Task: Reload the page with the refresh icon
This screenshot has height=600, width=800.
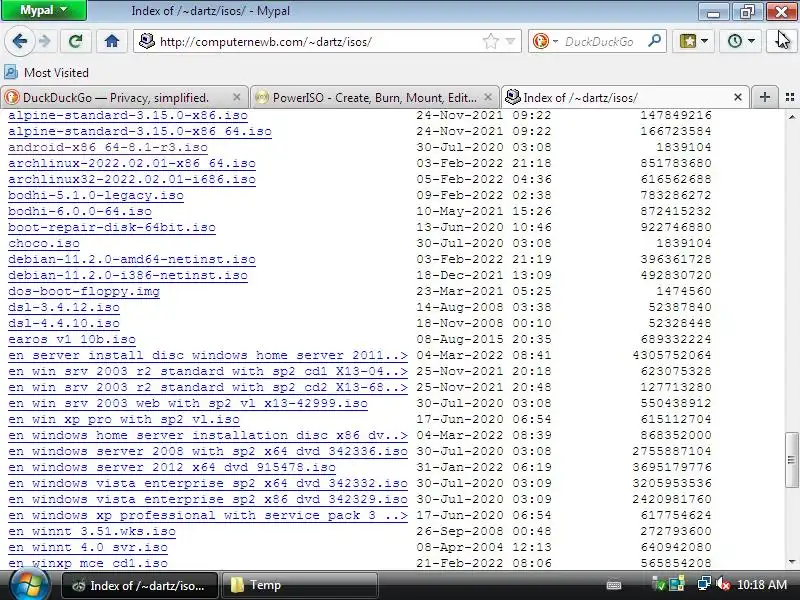Action: tap(76, 41)
